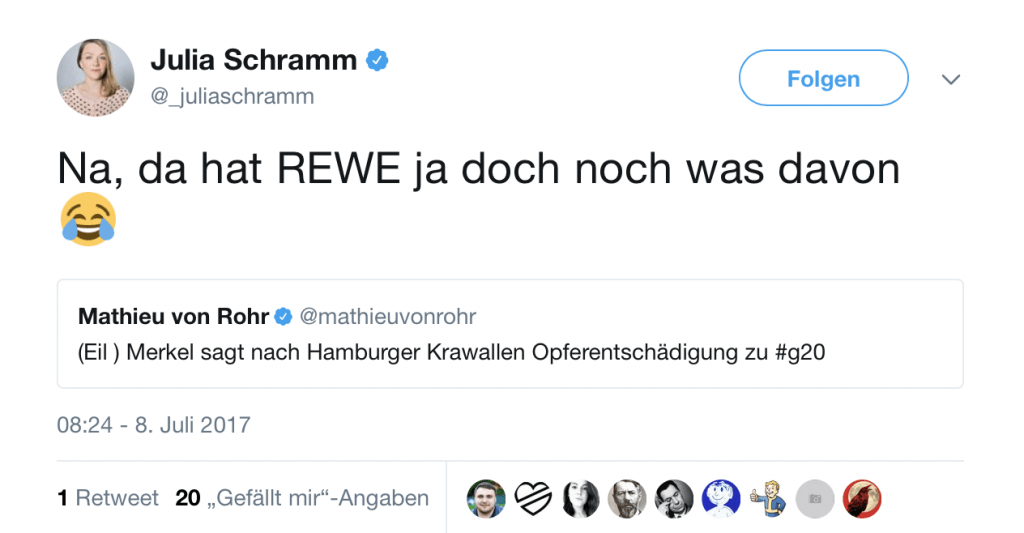The image size is (1024, 533).
Task: Click the laughing tears emoji
Action: [88, 221]
